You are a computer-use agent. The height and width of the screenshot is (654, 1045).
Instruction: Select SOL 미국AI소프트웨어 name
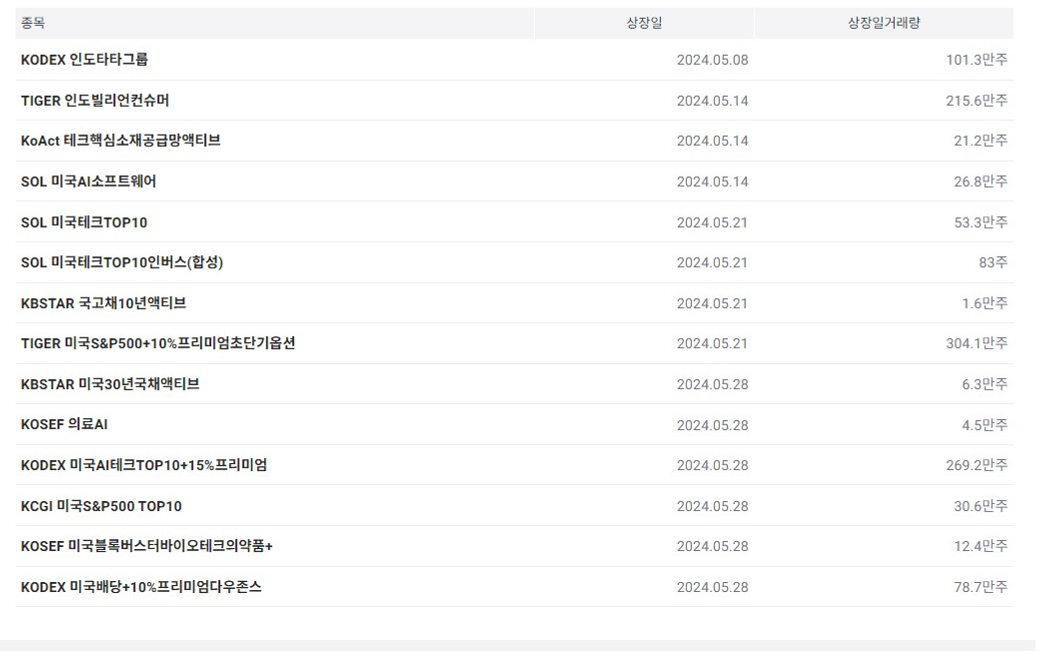pyautogui.click(x=89, y=181)
